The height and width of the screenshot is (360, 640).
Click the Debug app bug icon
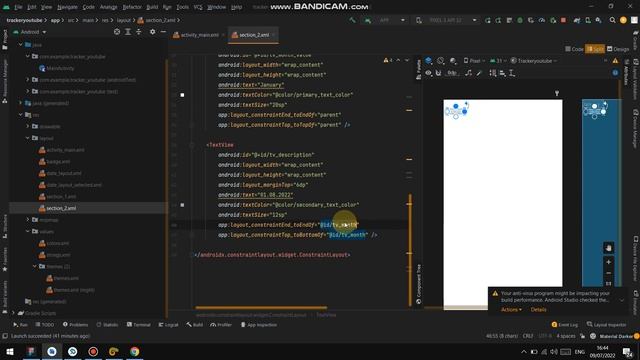pos(520,20)
